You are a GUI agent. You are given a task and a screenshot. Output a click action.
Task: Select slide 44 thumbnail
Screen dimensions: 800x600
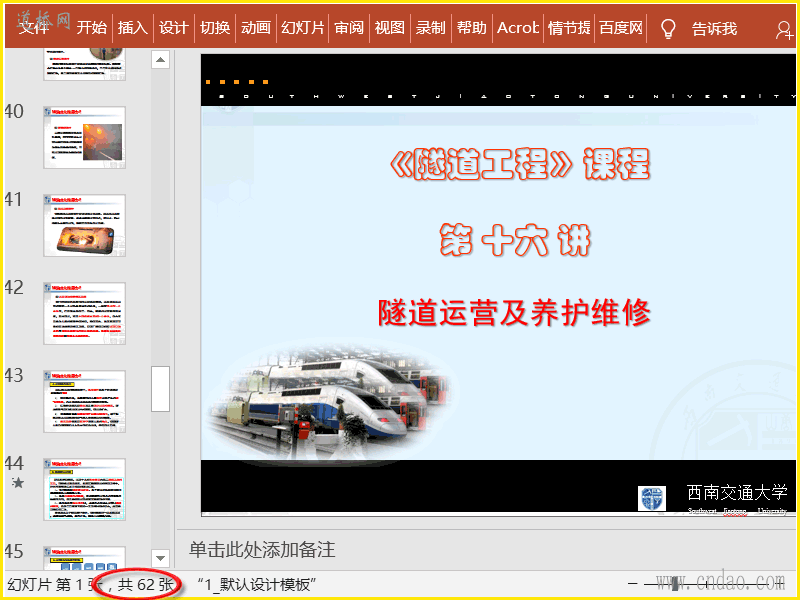pyautogui.click(x=85, y=489)
